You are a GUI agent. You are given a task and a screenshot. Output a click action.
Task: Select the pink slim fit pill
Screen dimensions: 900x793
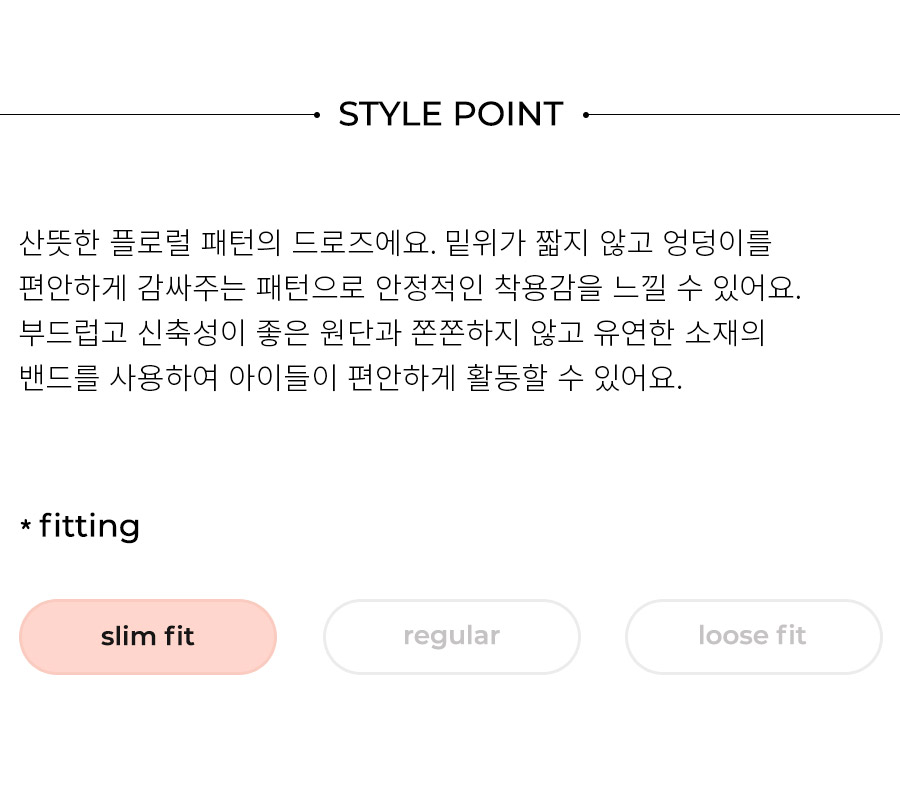[x=148, y=637]
